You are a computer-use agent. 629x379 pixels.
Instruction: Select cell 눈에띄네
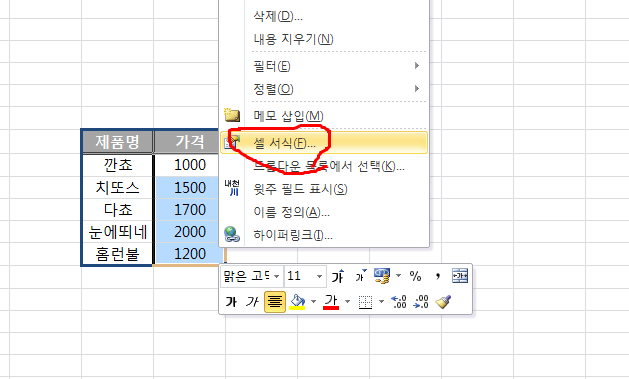coord(118,232)
